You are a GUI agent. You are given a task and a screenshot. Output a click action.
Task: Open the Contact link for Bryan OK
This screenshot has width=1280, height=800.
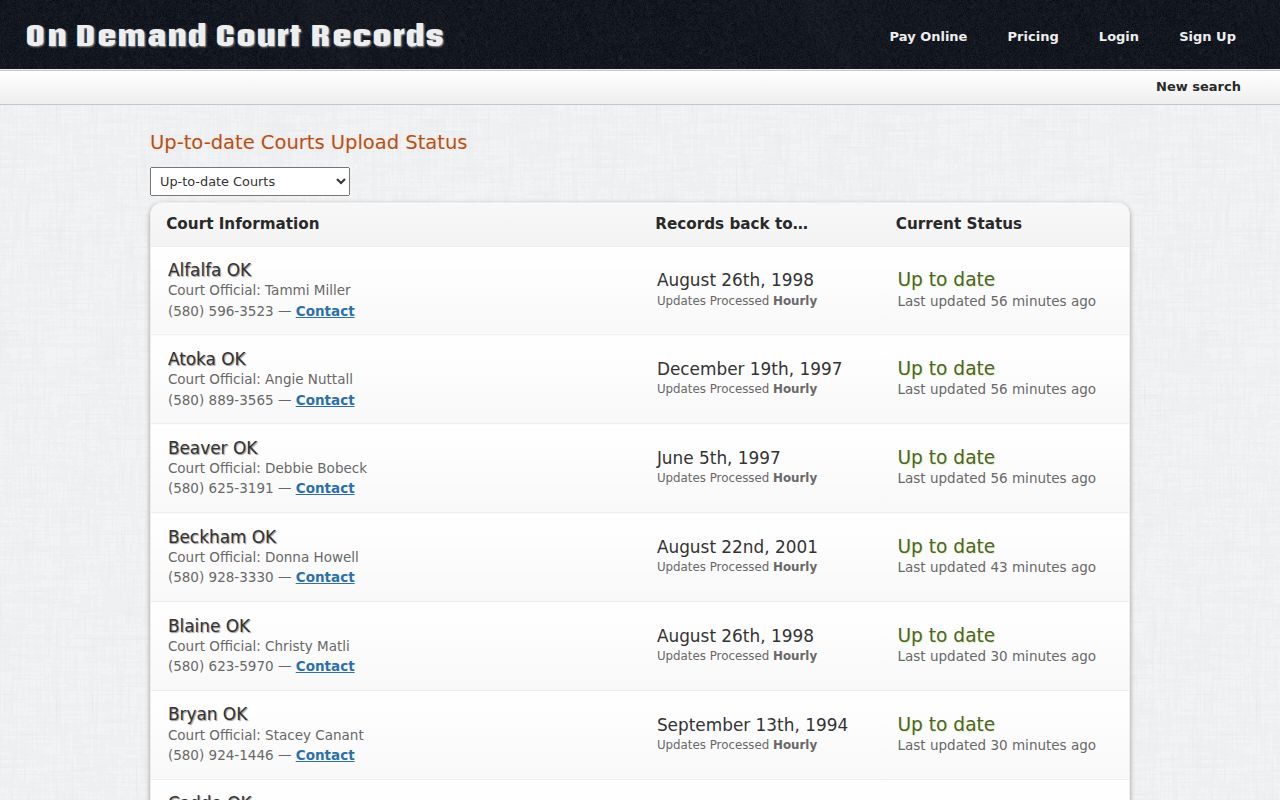325,755
